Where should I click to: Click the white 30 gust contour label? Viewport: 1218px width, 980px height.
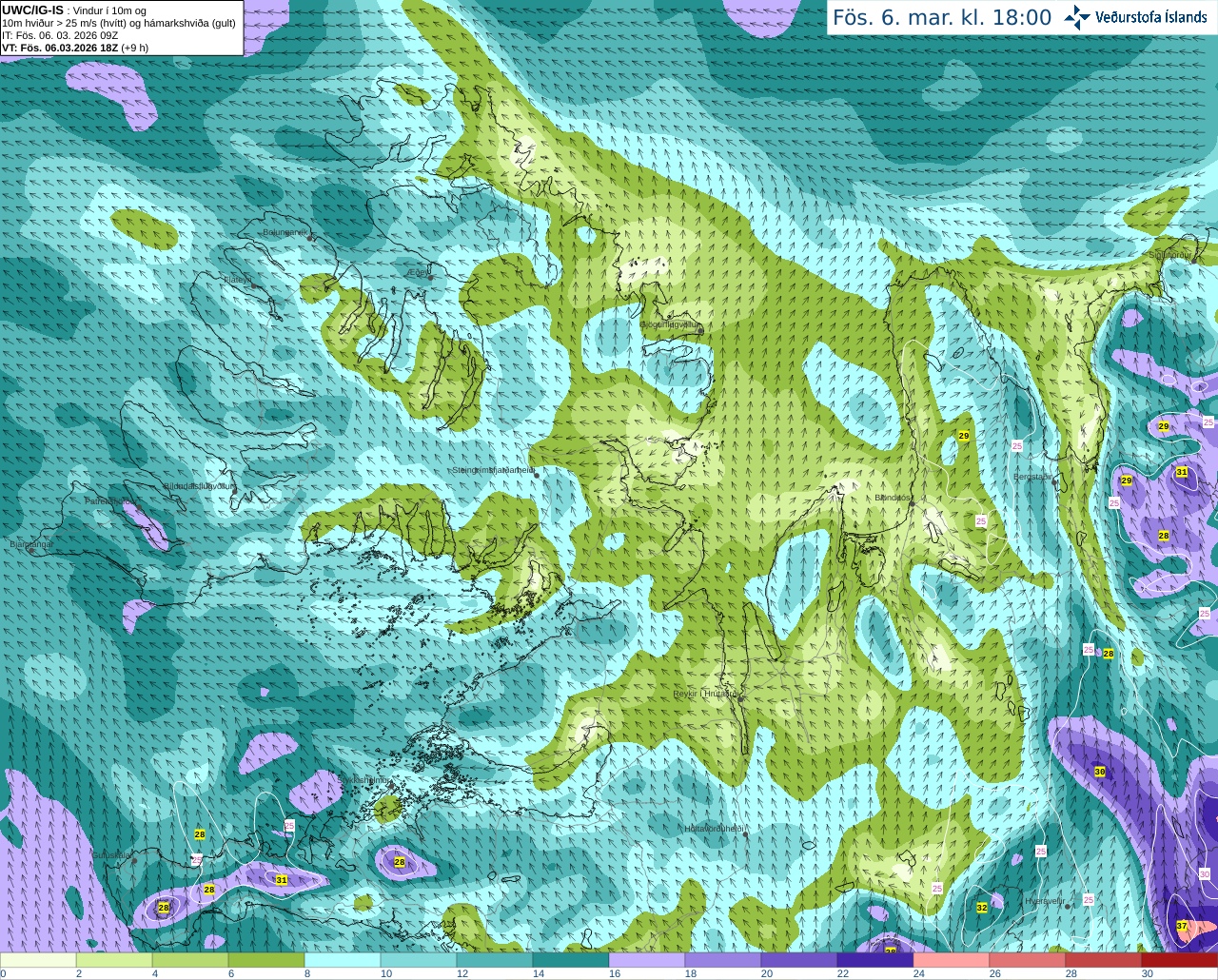(1205, 874)
